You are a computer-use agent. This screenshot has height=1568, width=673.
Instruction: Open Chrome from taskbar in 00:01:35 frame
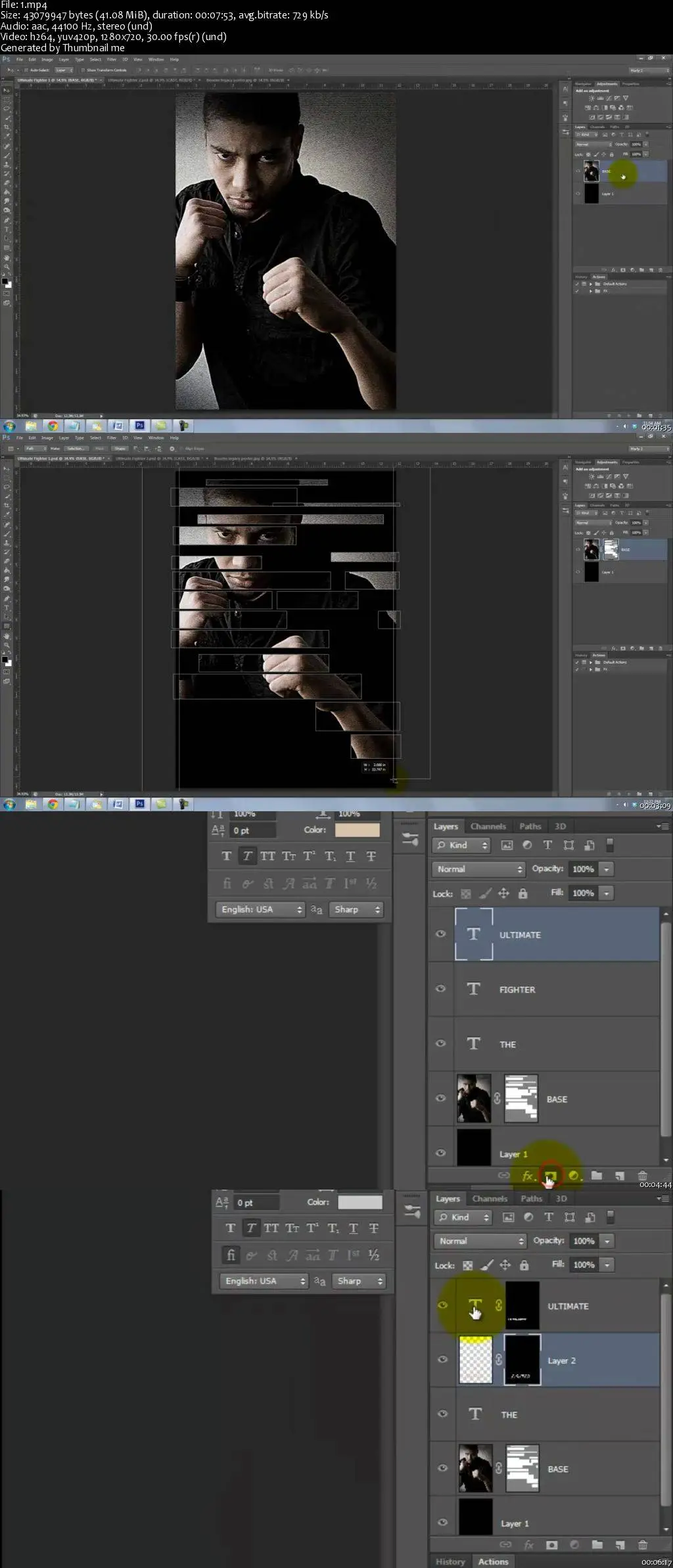point(53,426)
